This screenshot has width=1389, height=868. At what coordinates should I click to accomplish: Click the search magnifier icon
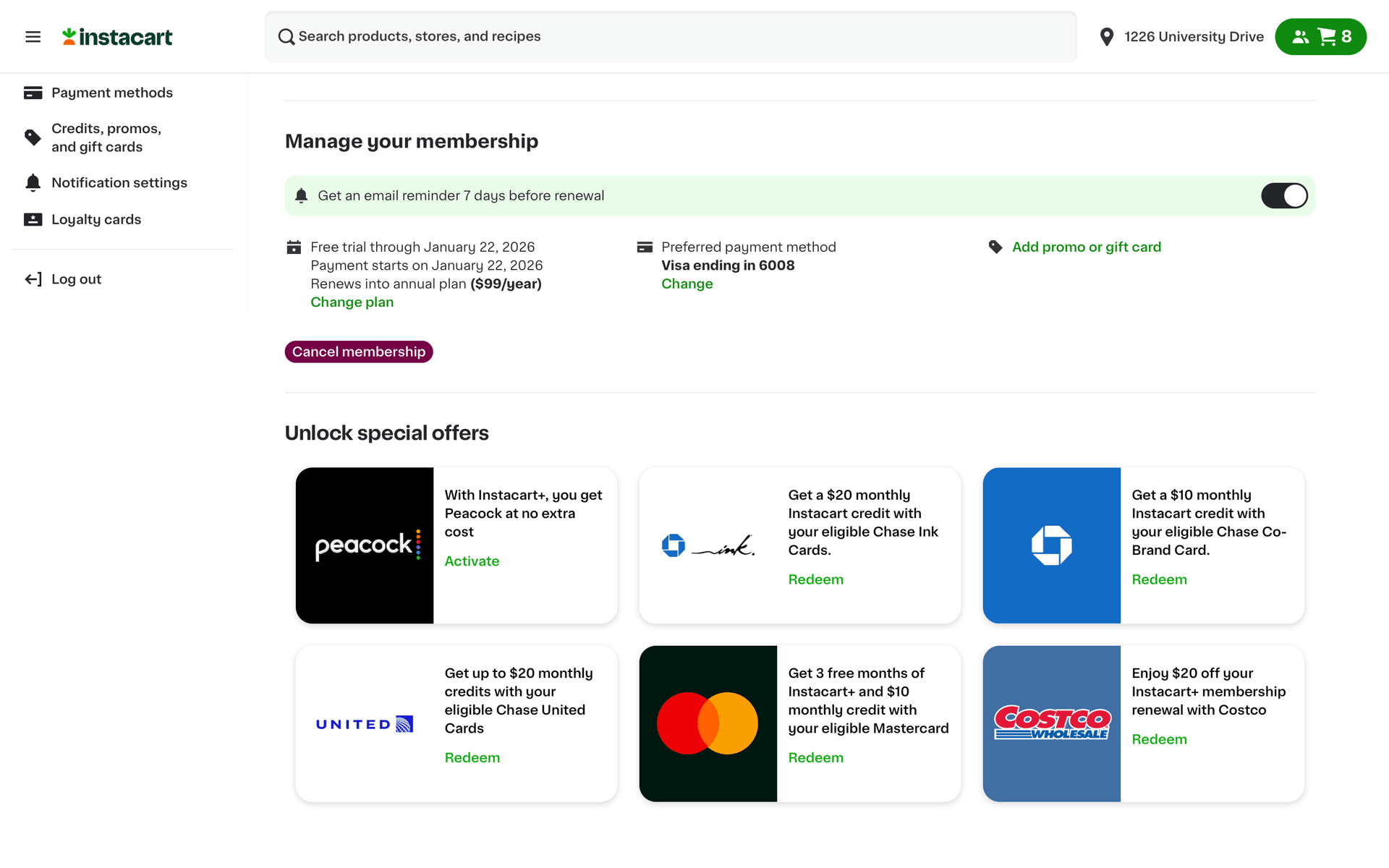pos(286,37)
